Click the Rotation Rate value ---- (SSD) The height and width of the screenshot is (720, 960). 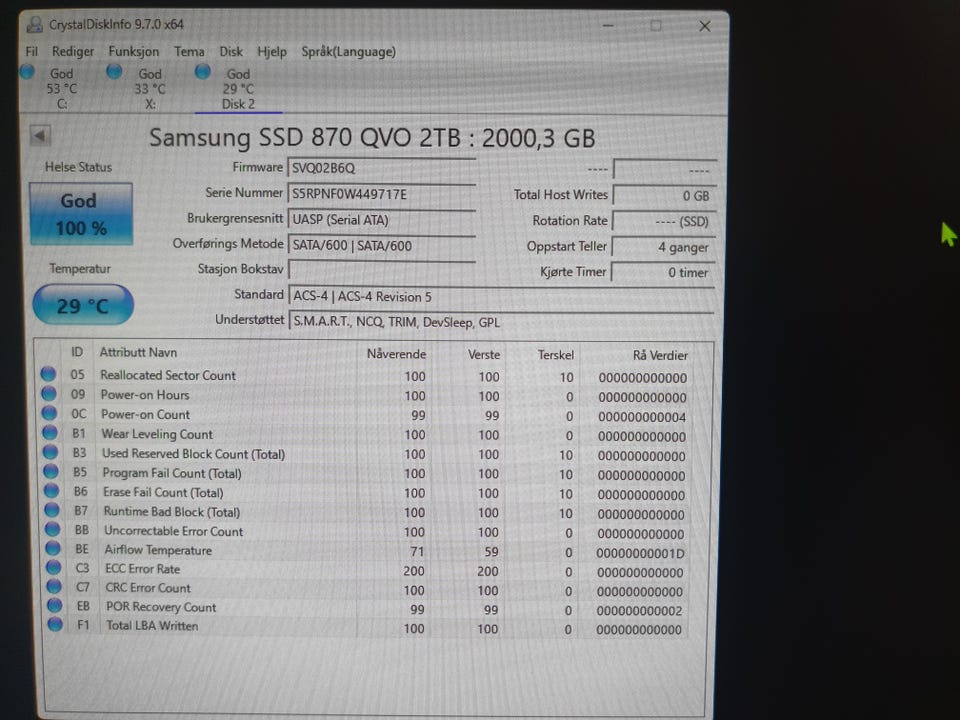664,222
